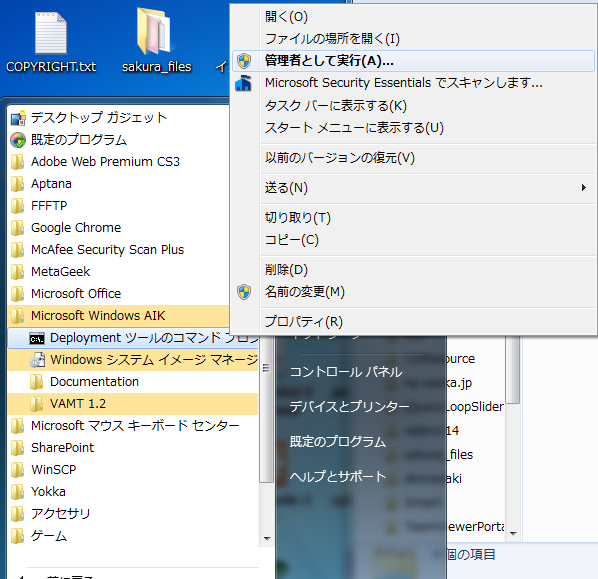Screen dimensions: 598x579
Task: Click the FFFTP folder icon
Action: (18, 206)
